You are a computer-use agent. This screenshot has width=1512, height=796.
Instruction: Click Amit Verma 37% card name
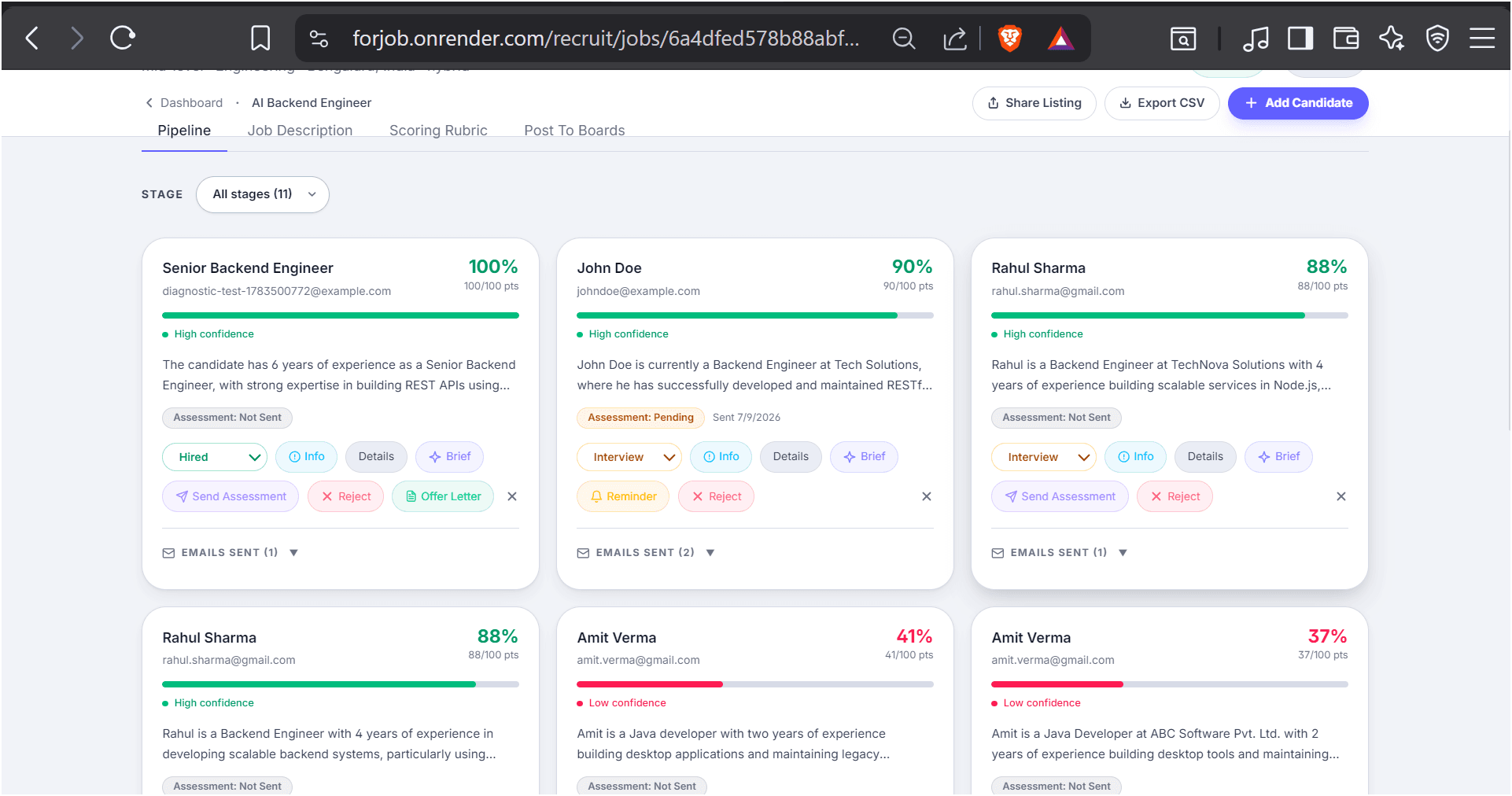[1031, 638]
